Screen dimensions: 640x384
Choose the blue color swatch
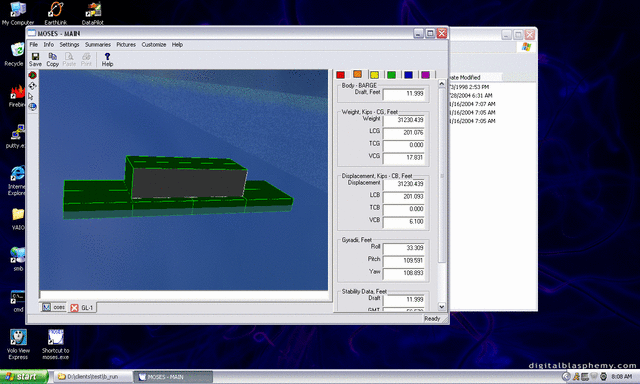click(x=408, y=75)
